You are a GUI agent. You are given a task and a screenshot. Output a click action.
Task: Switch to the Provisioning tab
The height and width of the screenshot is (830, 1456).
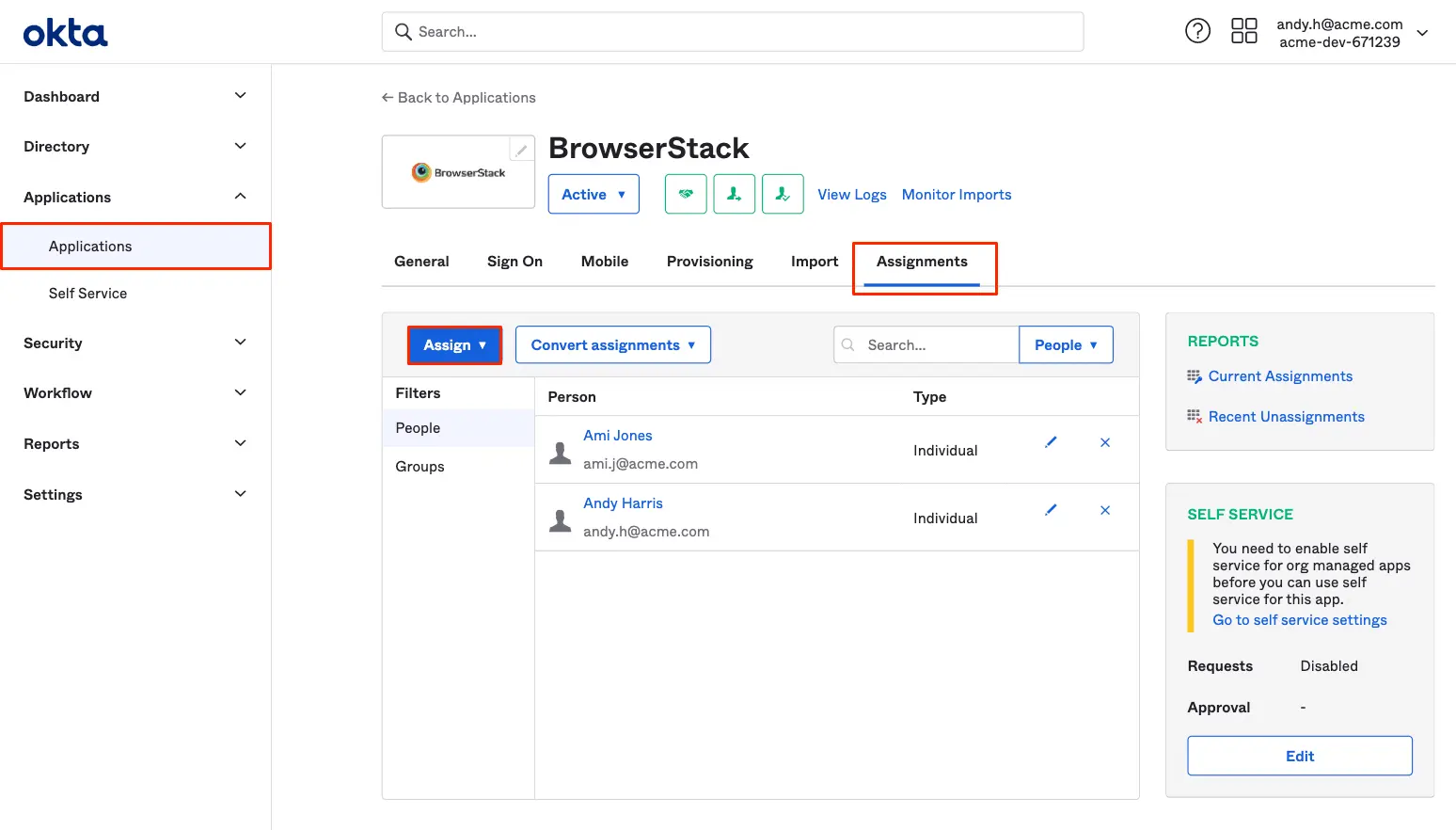click(709, 262)
